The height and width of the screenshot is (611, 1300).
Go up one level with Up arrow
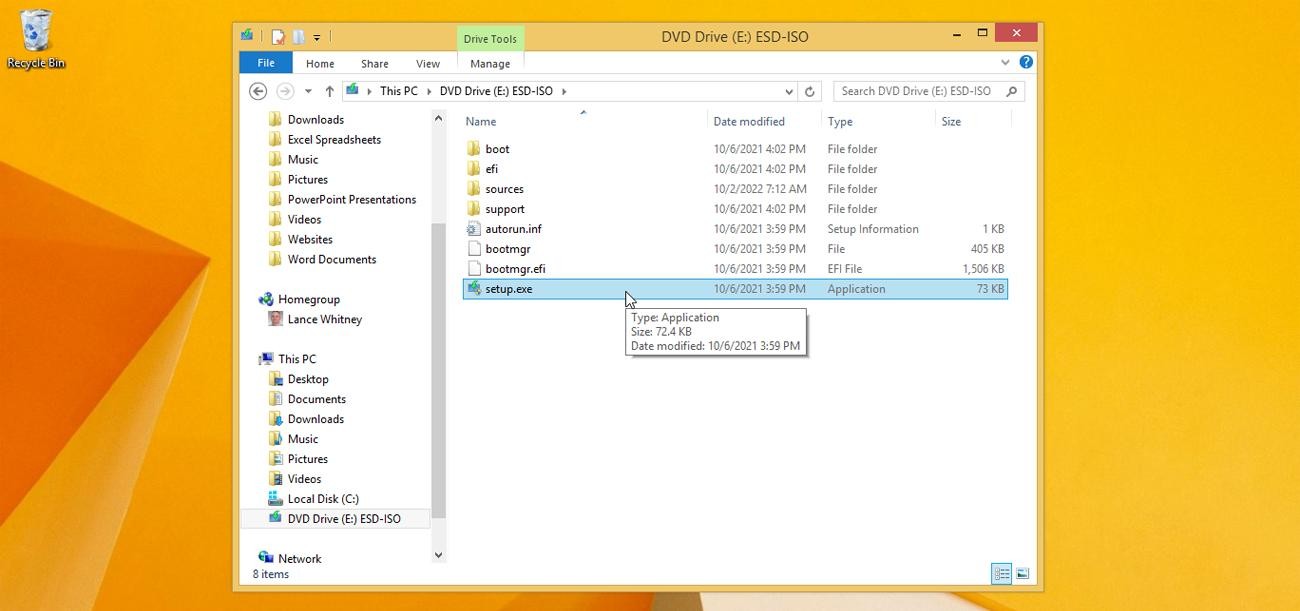point(329,91)
